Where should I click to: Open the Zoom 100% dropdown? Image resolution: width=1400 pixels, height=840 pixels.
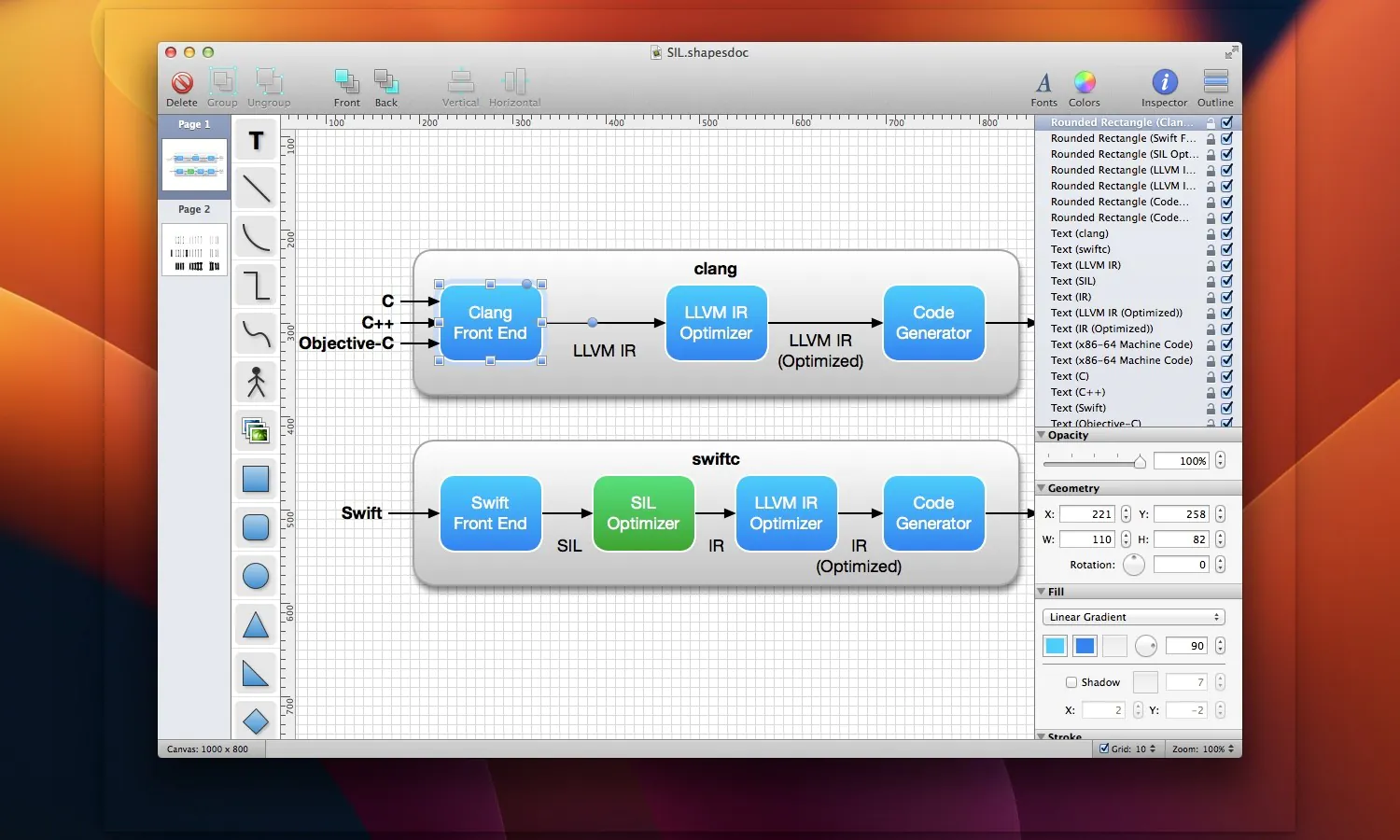point(1203,749)
